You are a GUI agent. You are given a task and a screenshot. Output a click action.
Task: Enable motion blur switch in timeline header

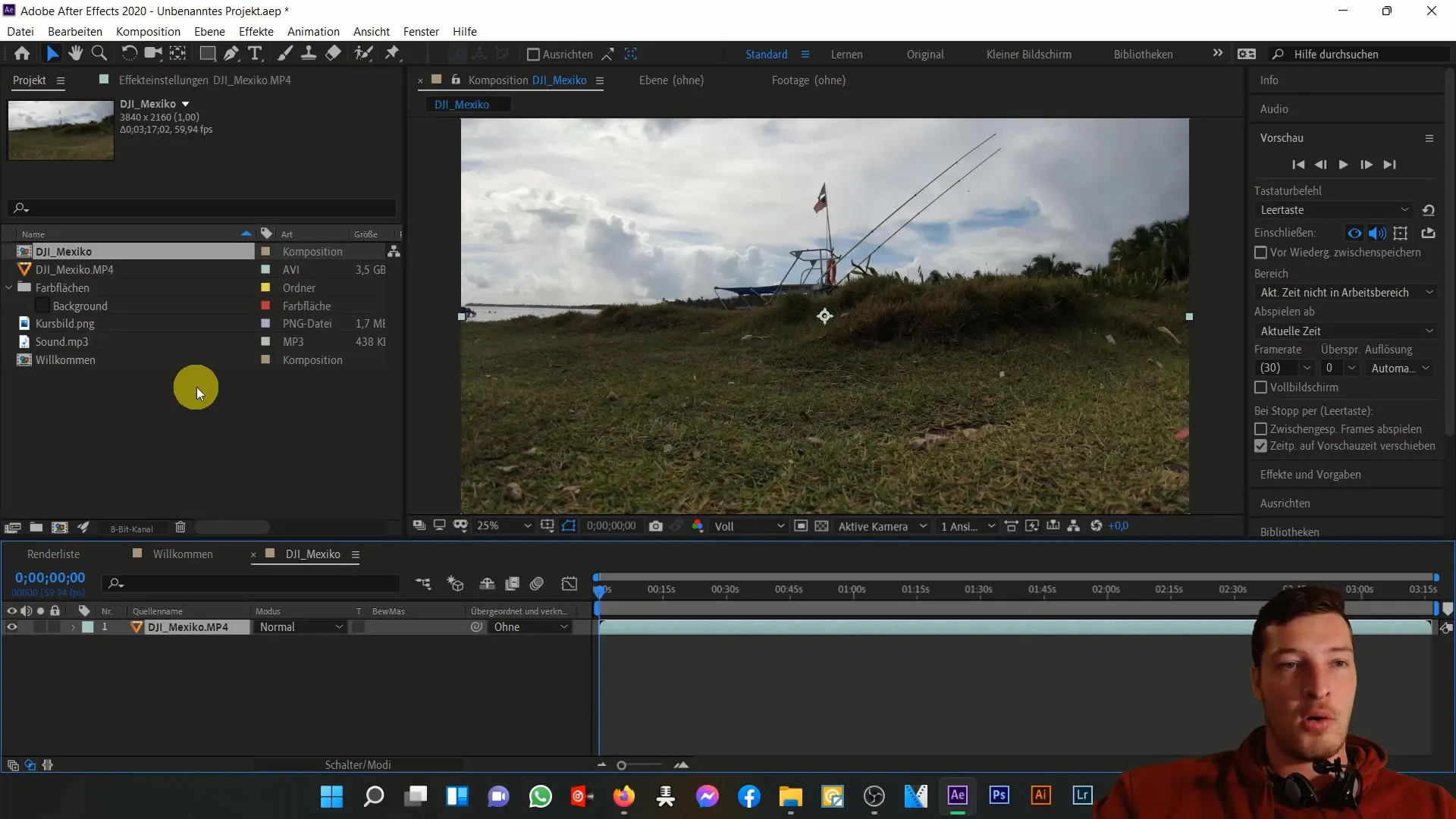point(537,583)
